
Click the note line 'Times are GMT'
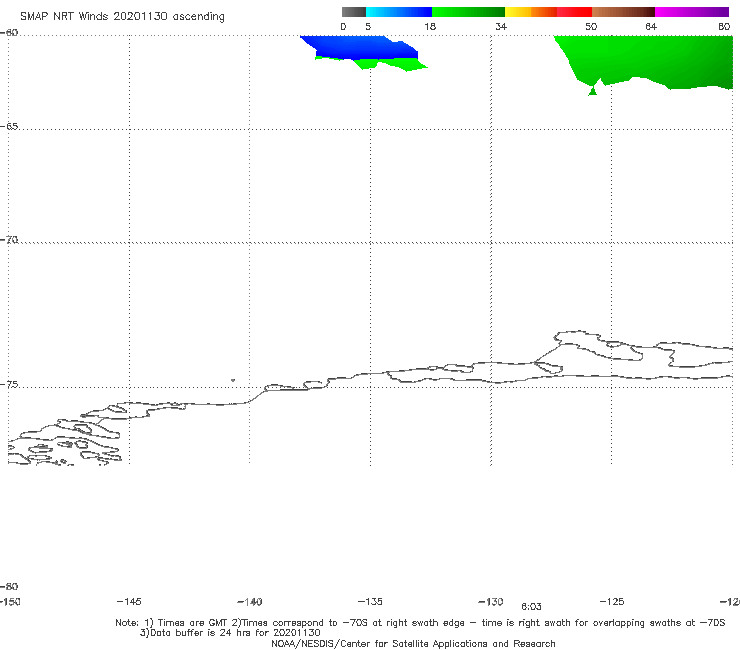[x=193, y=623]
